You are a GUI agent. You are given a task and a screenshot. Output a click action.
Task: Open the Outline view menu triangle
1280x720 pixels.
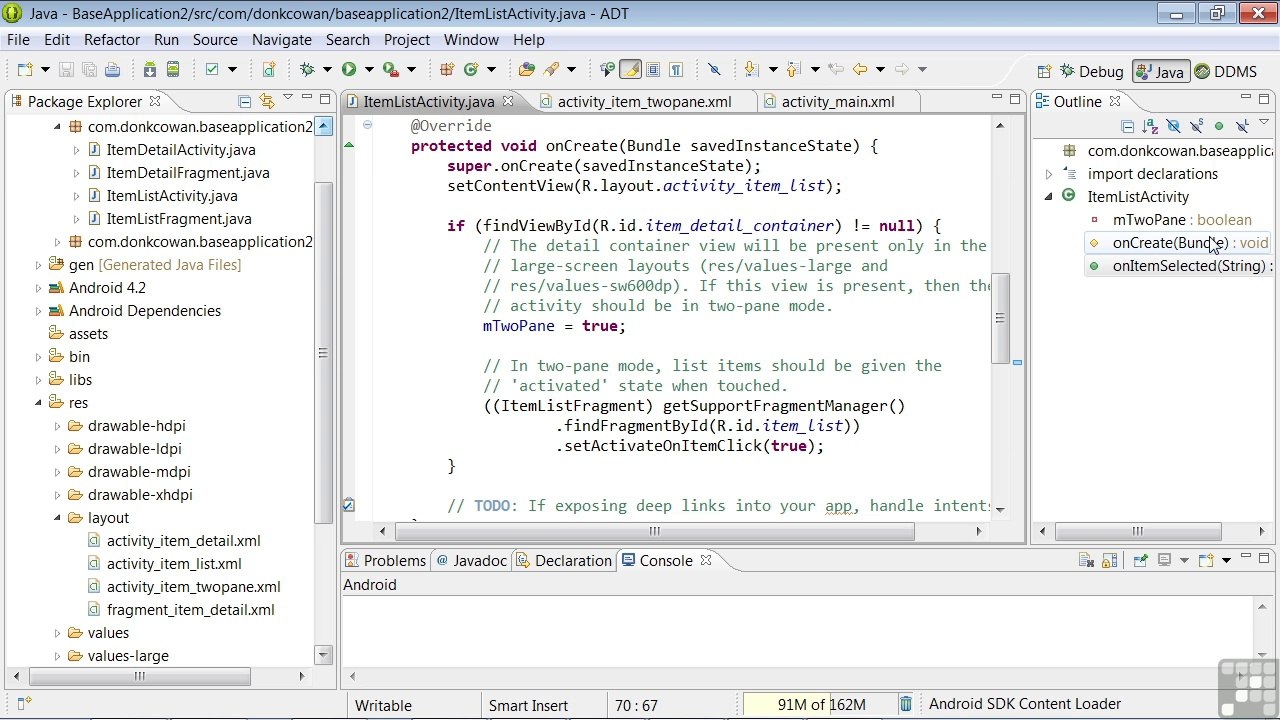coord(1265,124)
